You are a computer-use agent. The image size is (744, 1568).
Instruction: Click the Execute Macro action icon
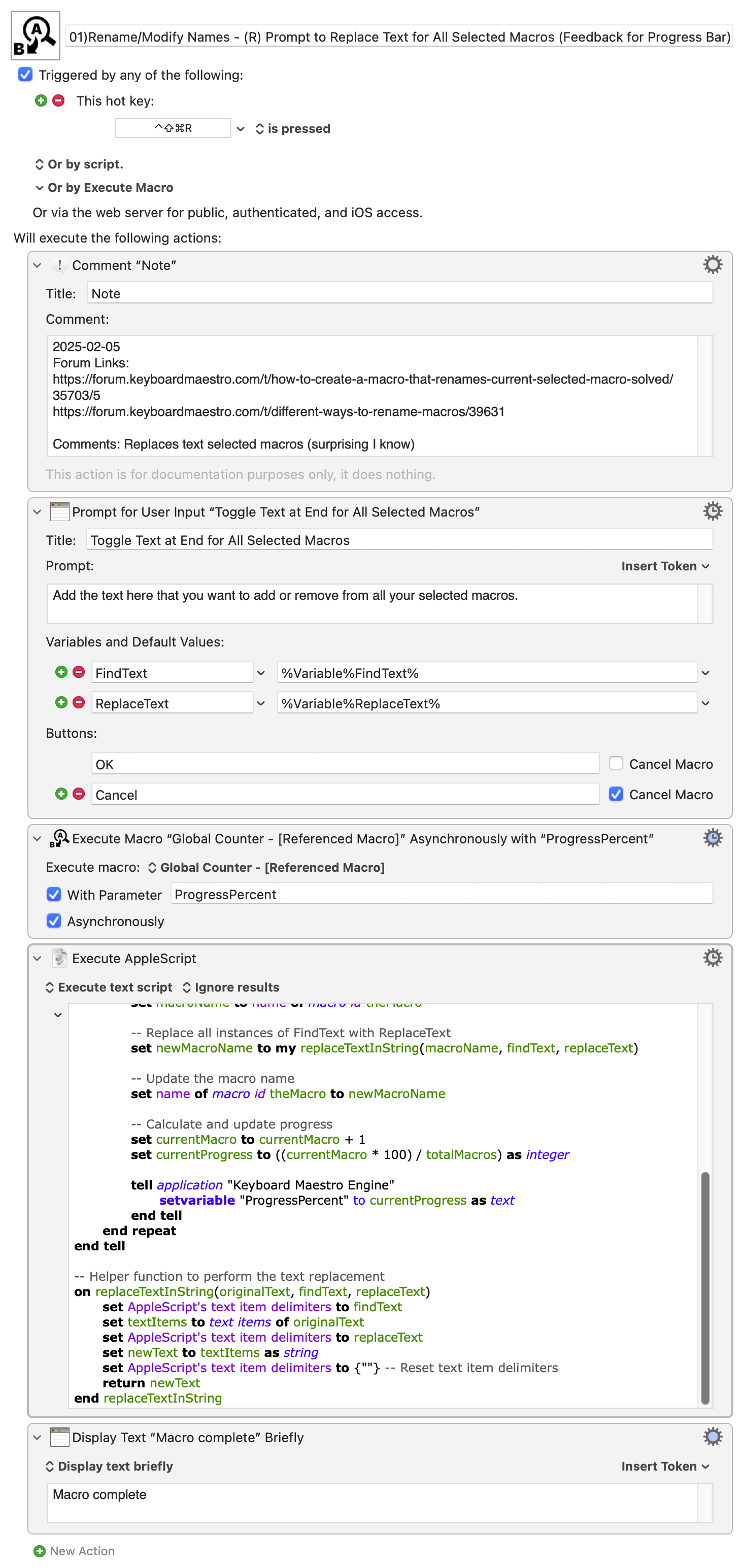point(59,838)
